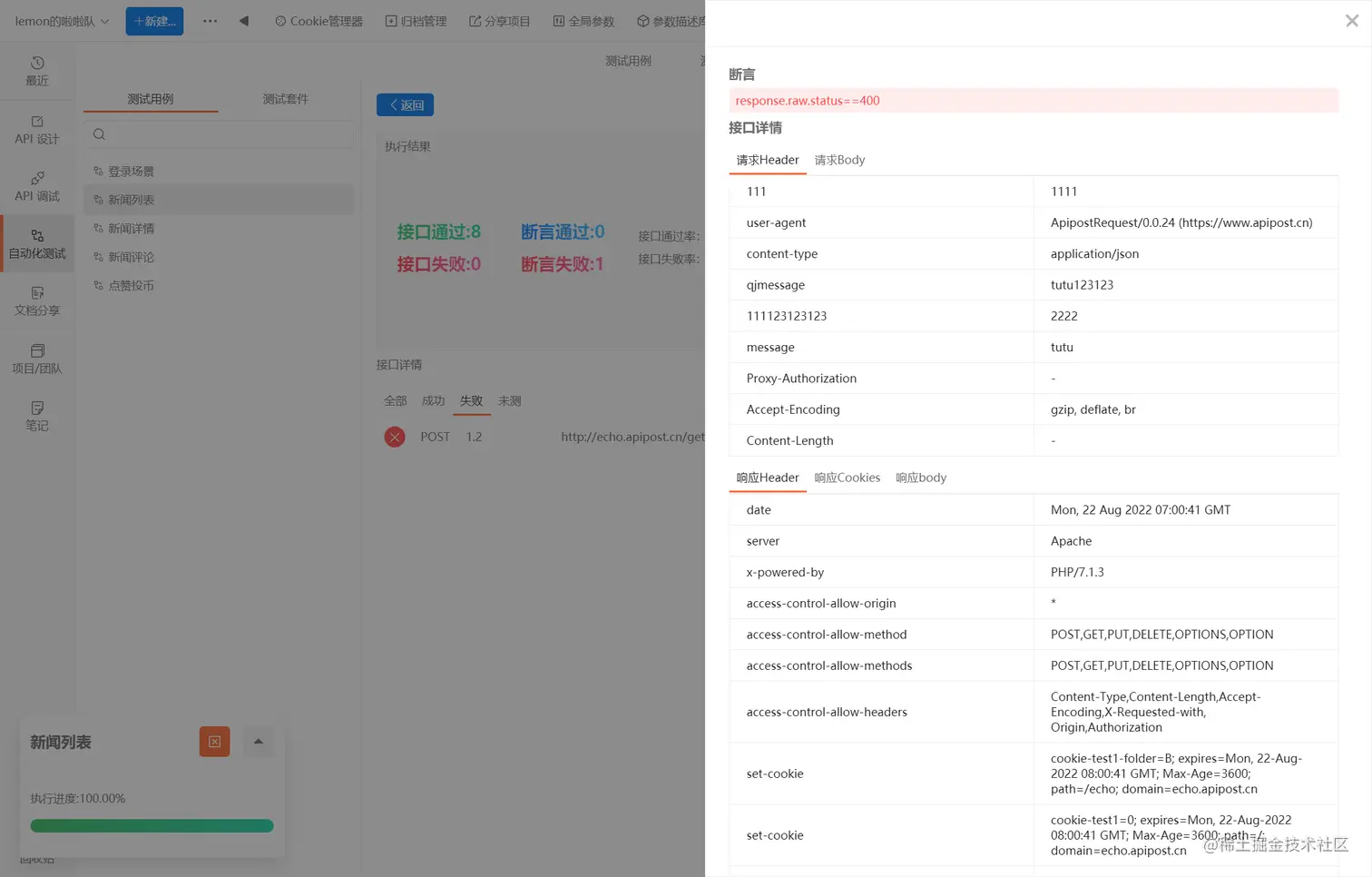The width and height of the screenshot is (1372, 877).
Task: Open 文档分享 in the sidebar
Action: [37, 301]
